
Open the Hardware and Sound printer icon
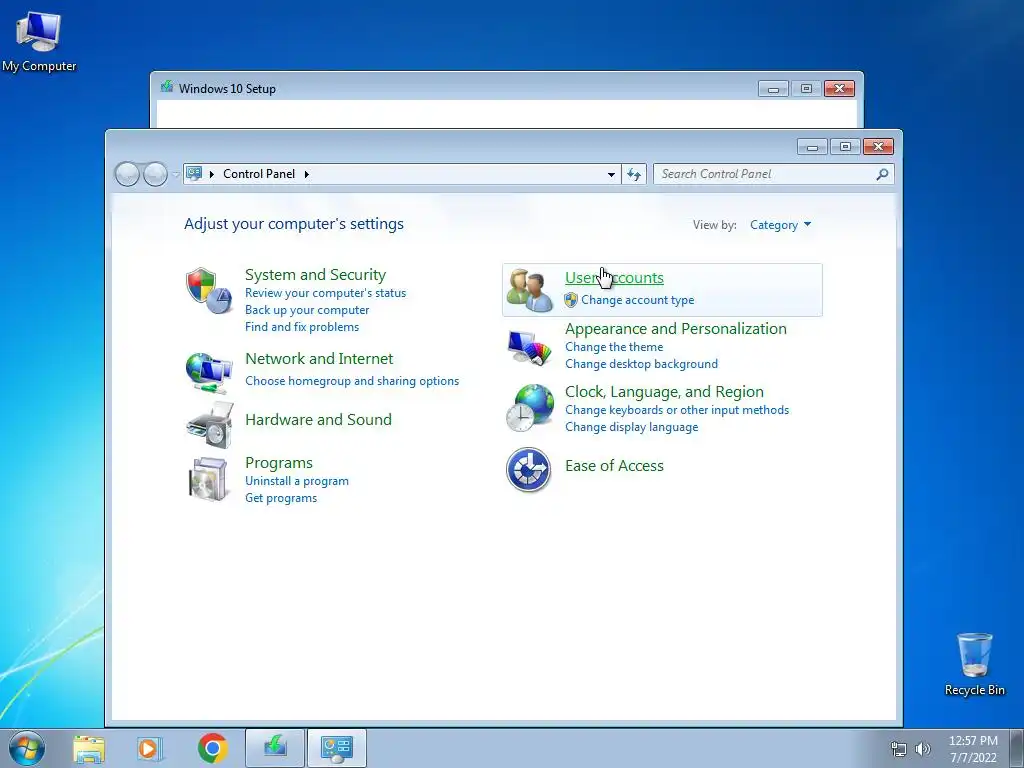pos(210,425)
